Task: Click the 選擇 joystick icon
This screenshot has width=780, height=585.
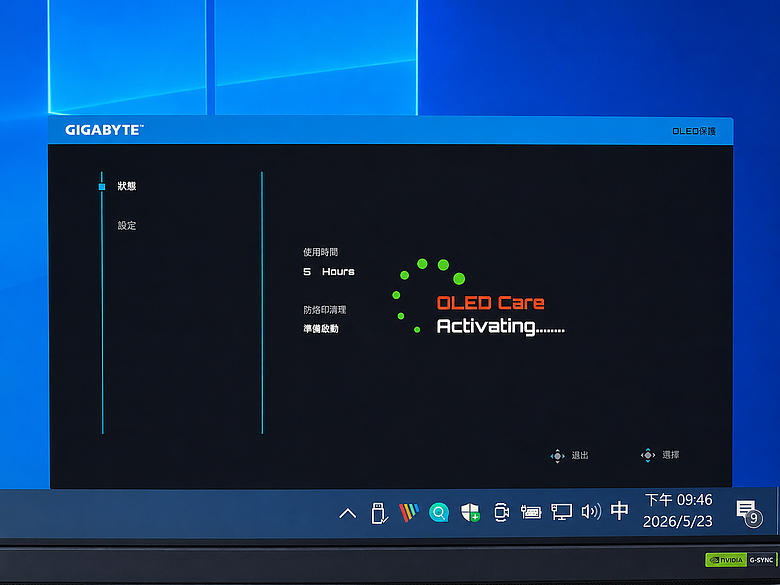Action: [648, 455]
